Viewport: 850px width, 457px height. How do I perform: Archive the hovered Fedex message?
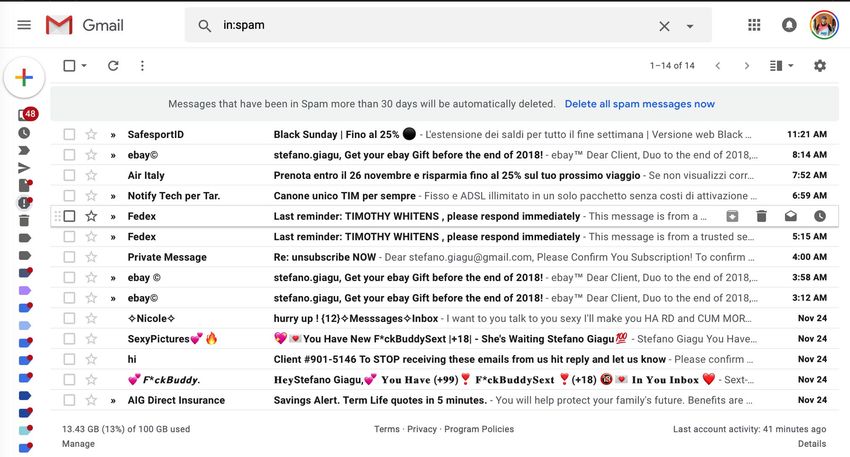[732, 216]
